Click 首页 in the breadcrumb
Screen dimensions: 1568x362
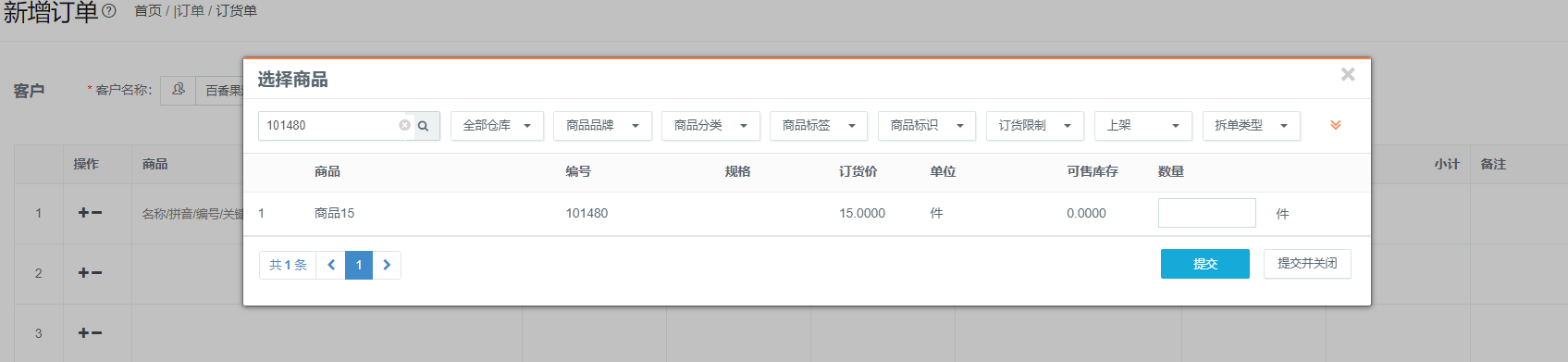click(148, 11)
